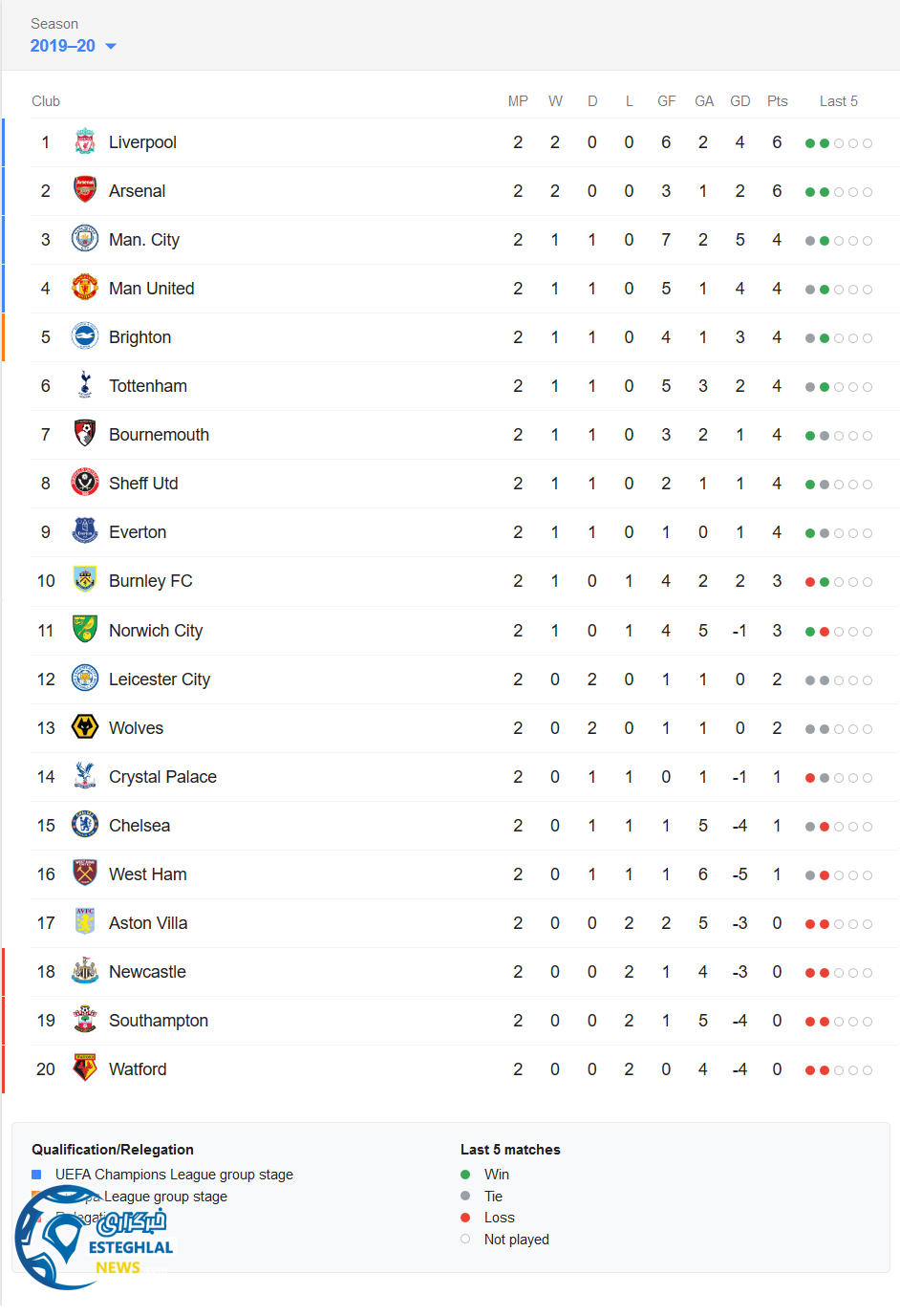Screen dimensions: 900x1316
Task: Click the Man United club crest
Action: point(85,289)
